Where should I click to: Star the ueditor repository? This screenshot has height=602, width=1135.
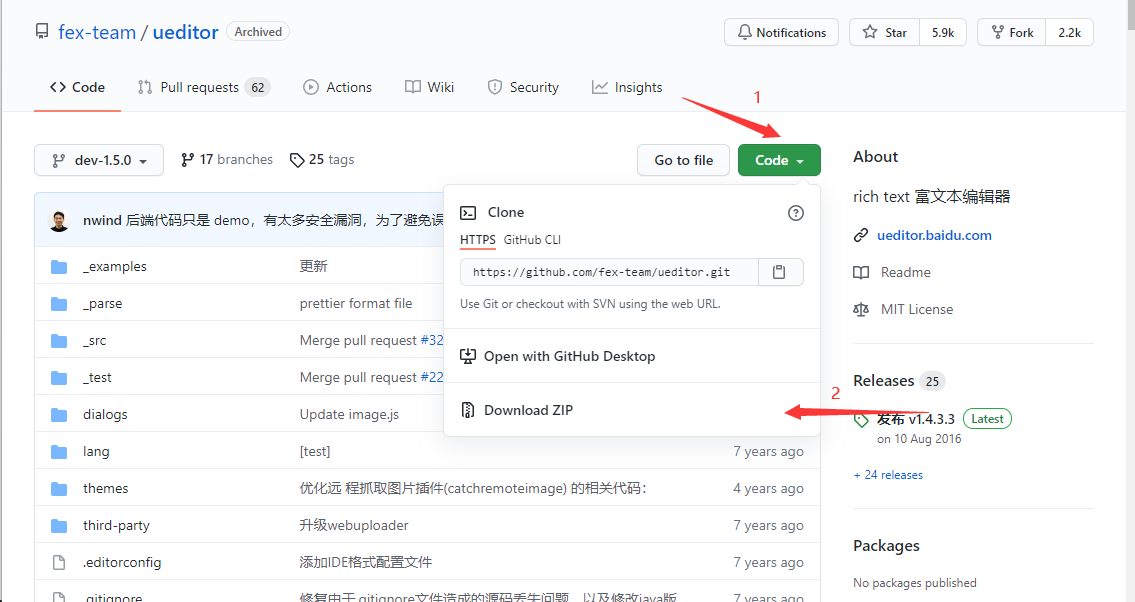pos(884,31)
